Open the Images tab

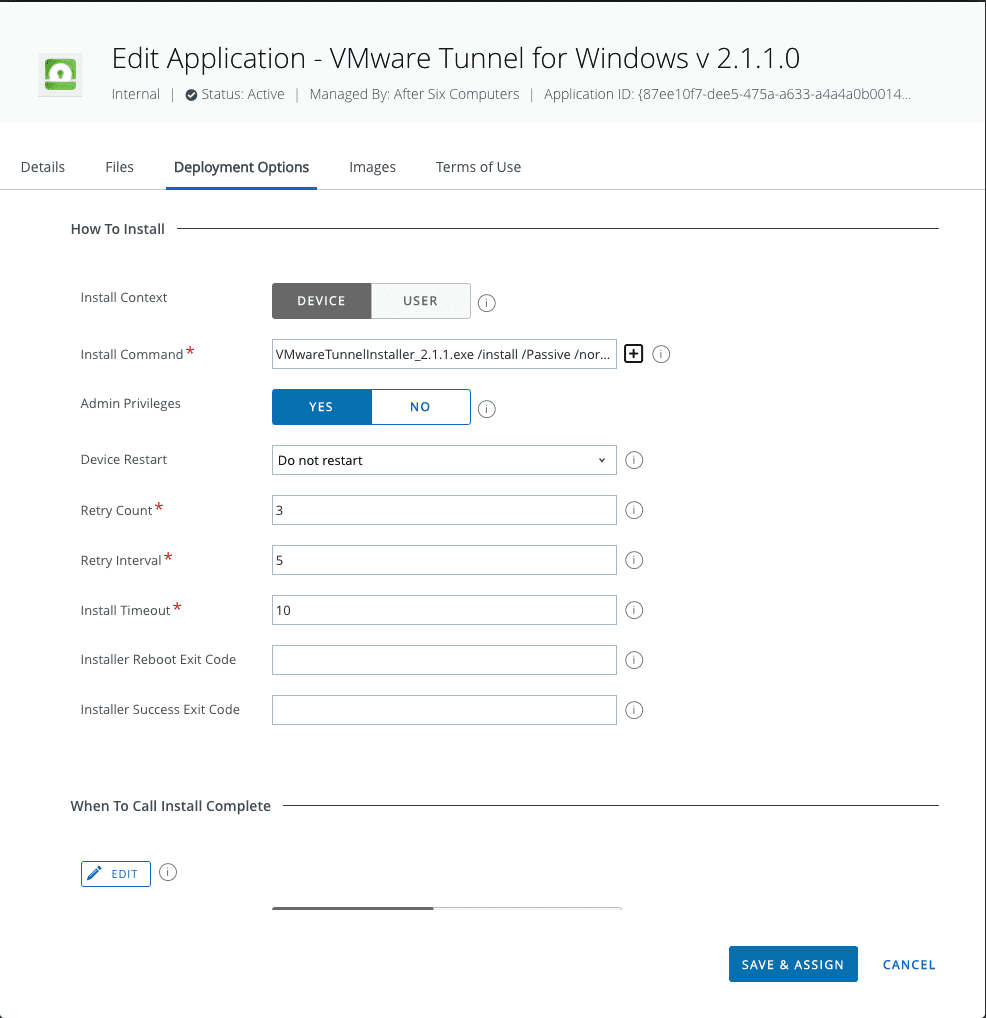click(372, 167)
